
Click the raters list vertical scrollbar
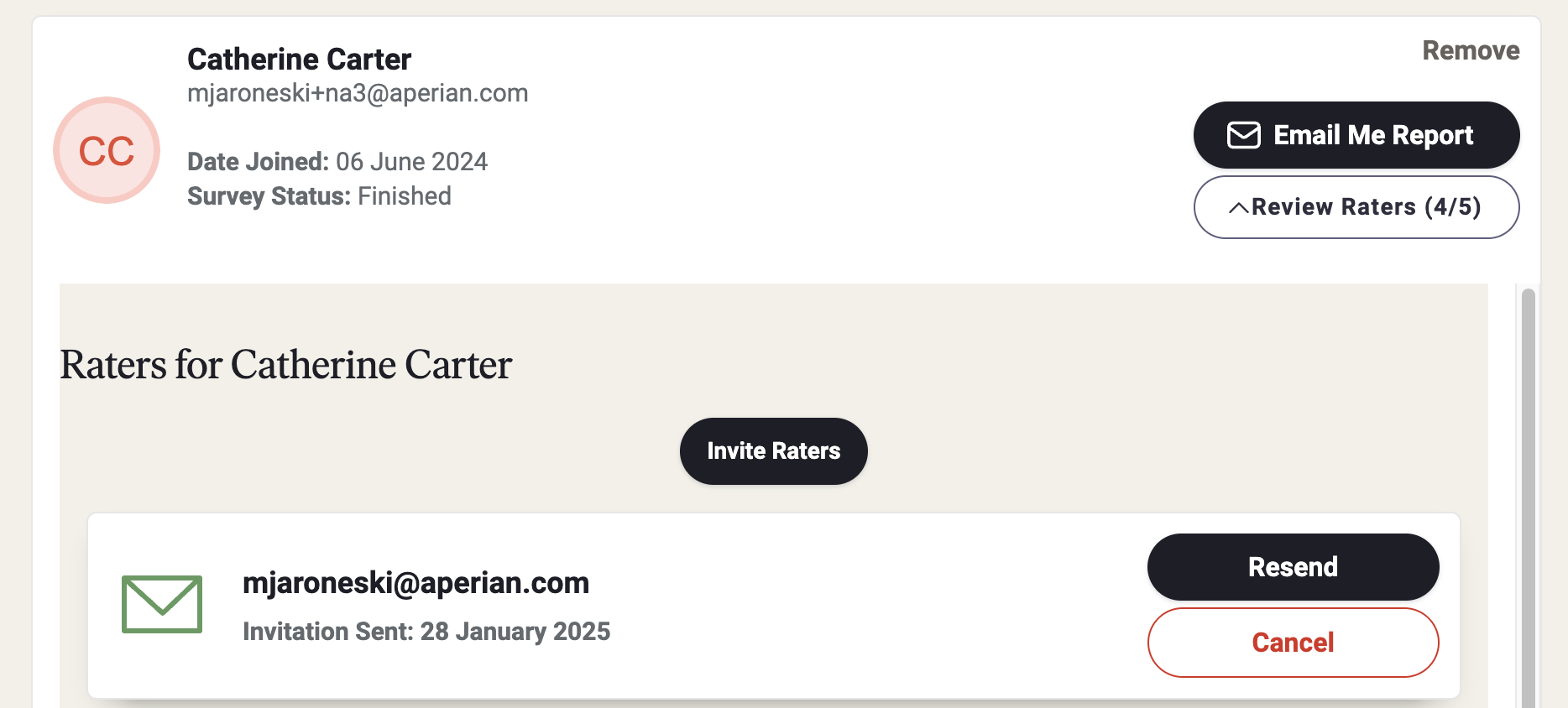click(x=1528, y=497)
